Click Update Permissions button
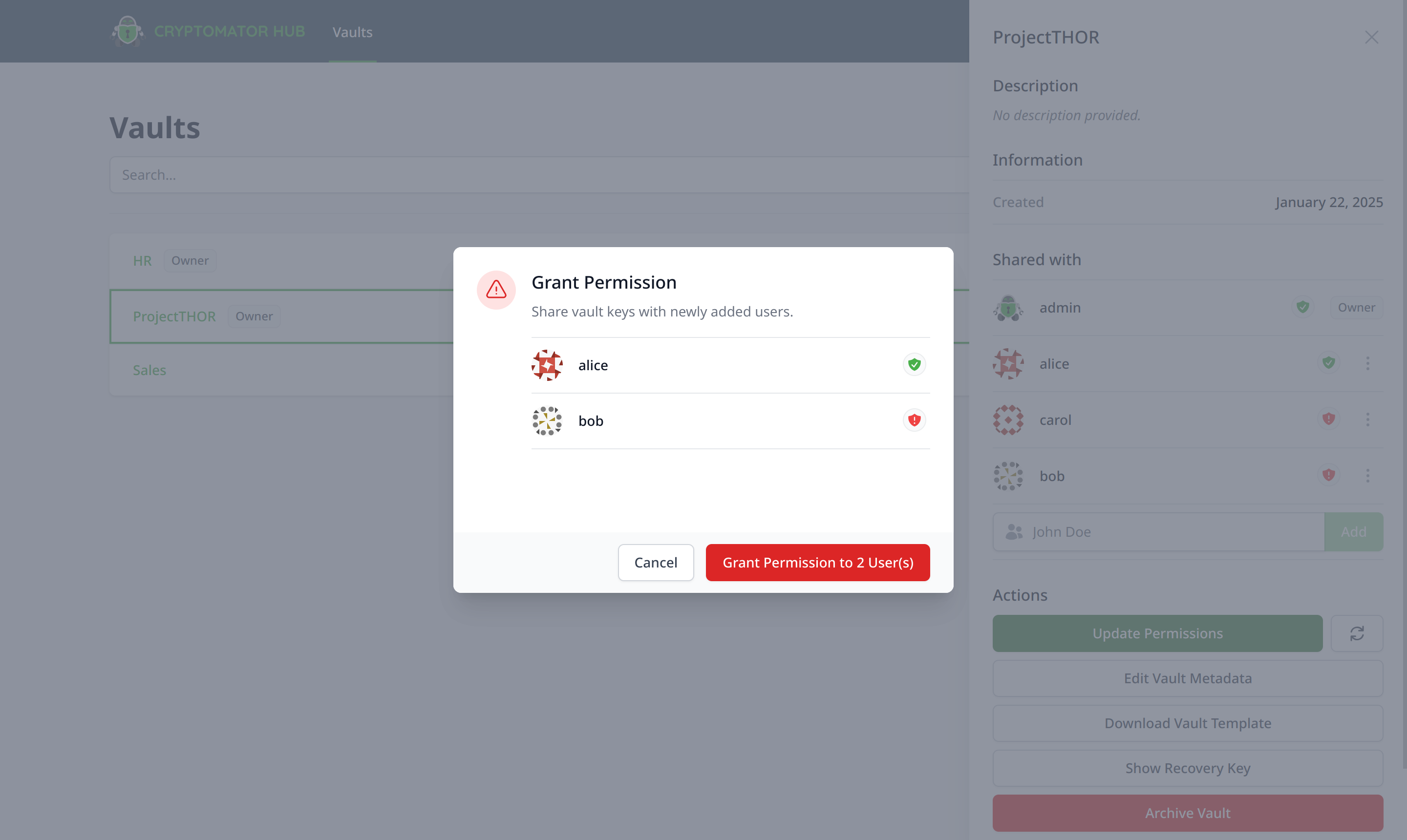 [x=1157, y=633]
